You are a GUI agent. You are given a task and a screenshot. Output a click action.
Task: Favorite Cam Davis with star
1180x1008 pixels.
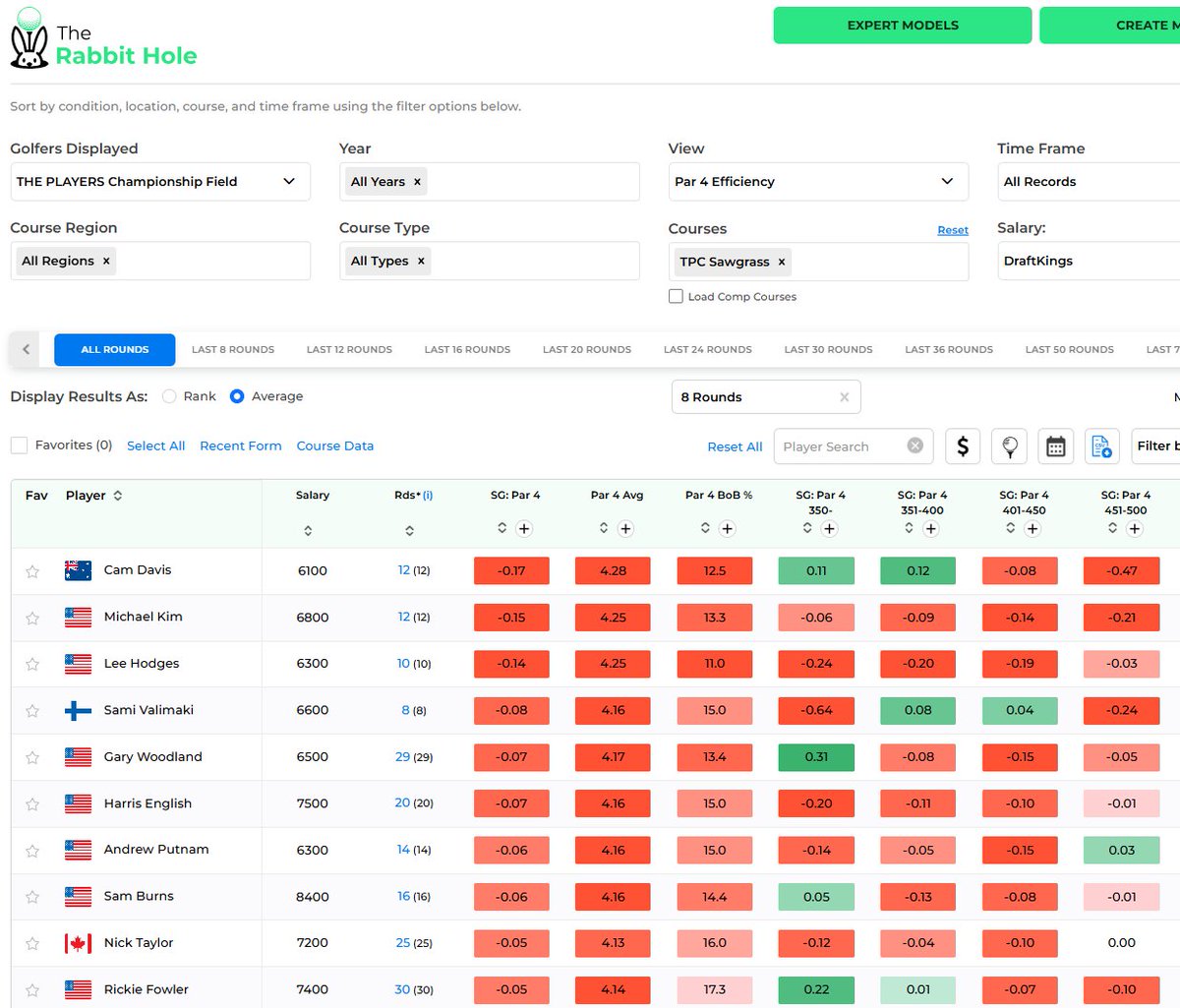coord(32,571)
